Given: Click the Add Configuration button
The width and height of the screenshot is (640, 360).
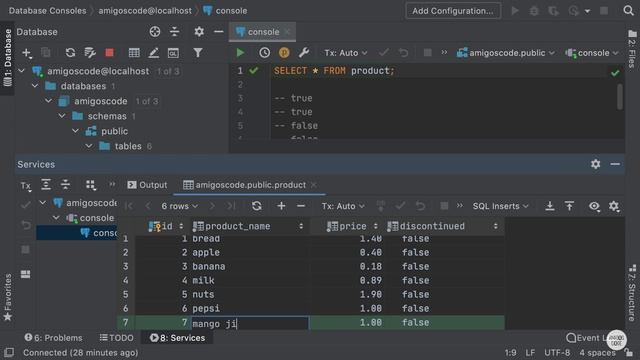Looking at the screenshot, I should (453, 11).
